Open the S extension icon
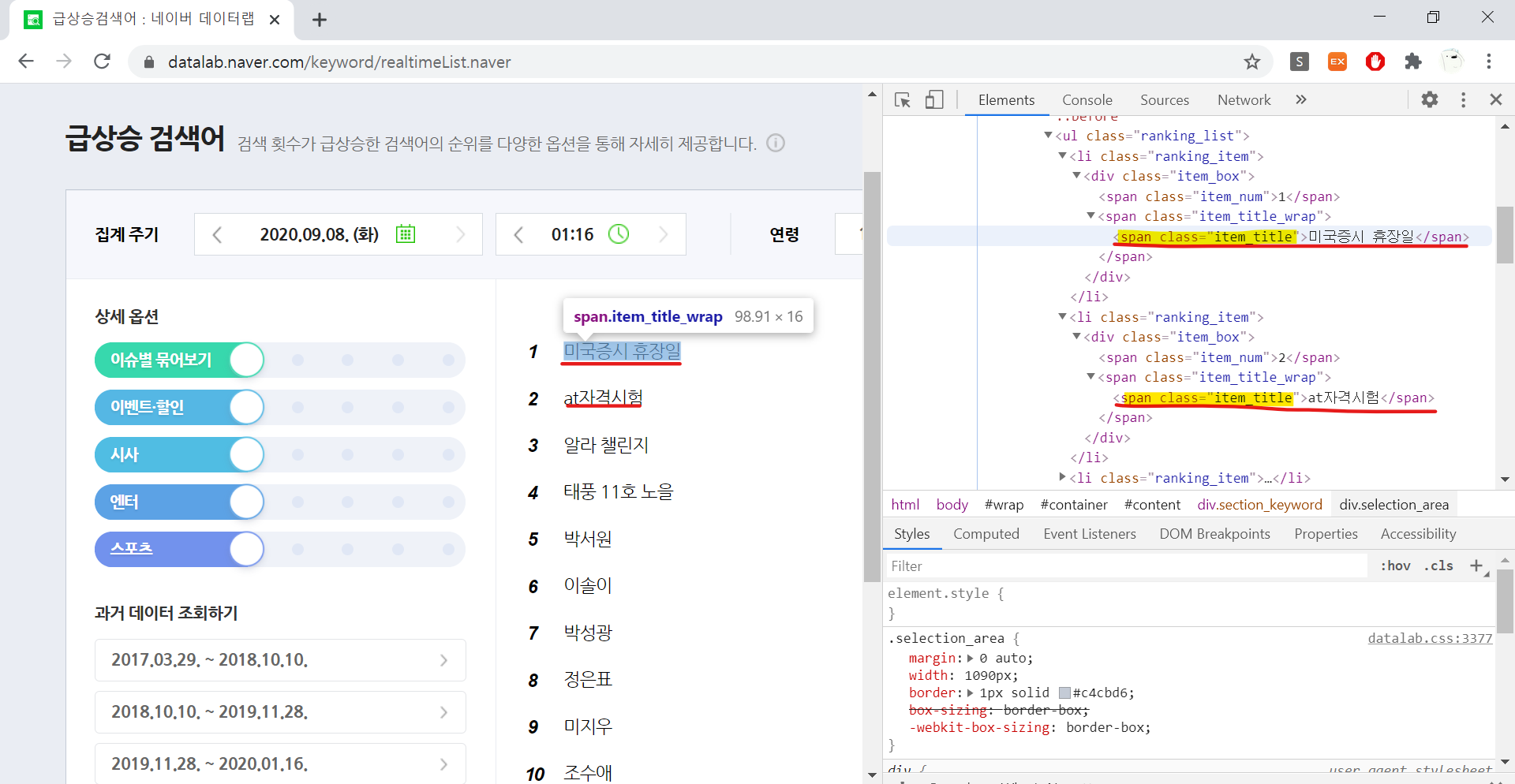Image resolution: width=1515 pixels, height=784 pixels. 1300,62
